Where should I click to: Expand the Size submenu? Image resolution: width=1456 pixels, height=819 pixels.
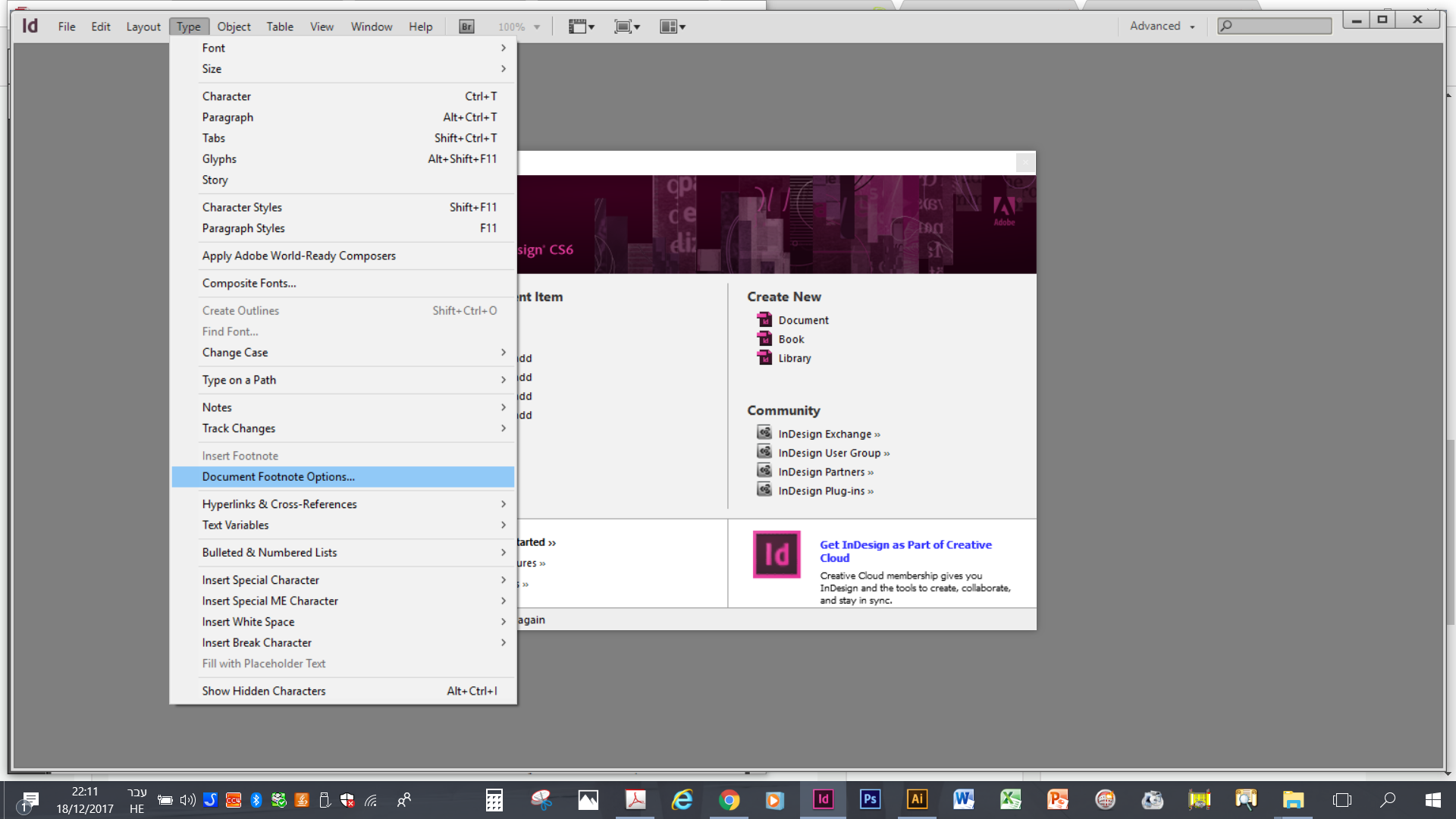click(343, 69)
